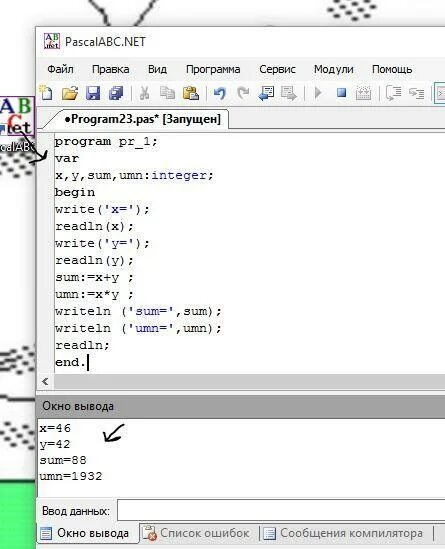The height and width of the screenshot is (549, 445).
Task: Click output line 'x=46'
Action: tap(55, 428)
